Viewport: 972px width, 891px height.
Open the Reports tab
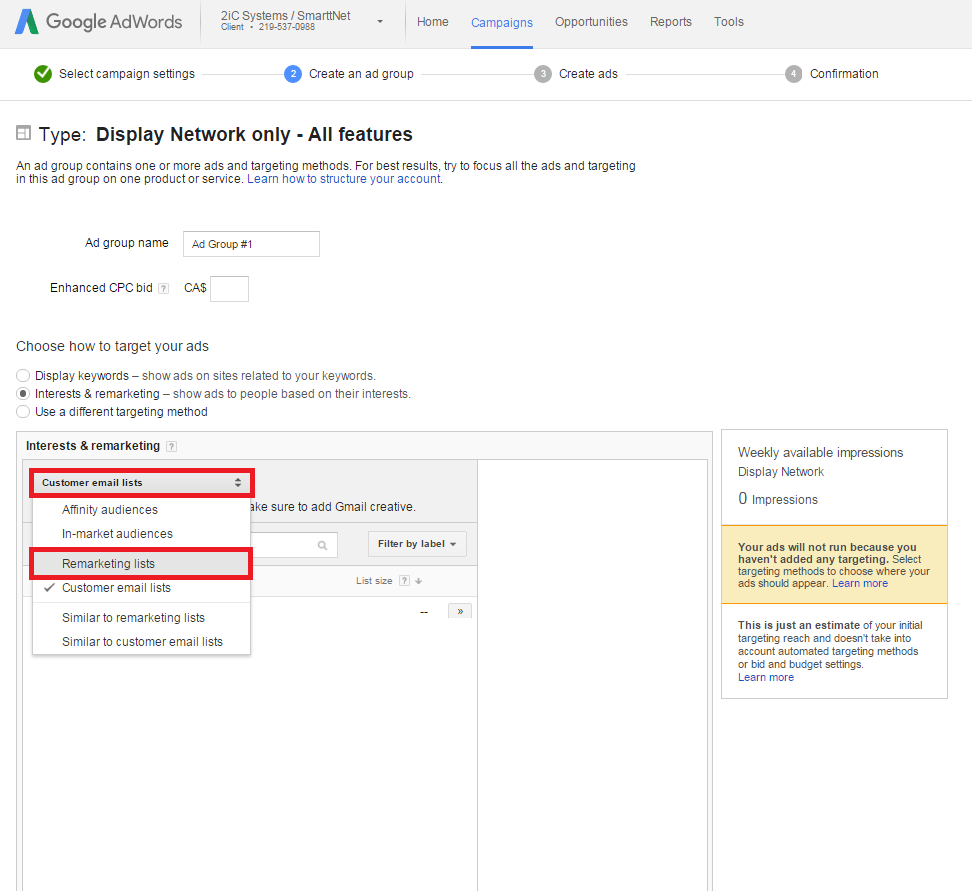pyautogui.click(x=671, y=22)
